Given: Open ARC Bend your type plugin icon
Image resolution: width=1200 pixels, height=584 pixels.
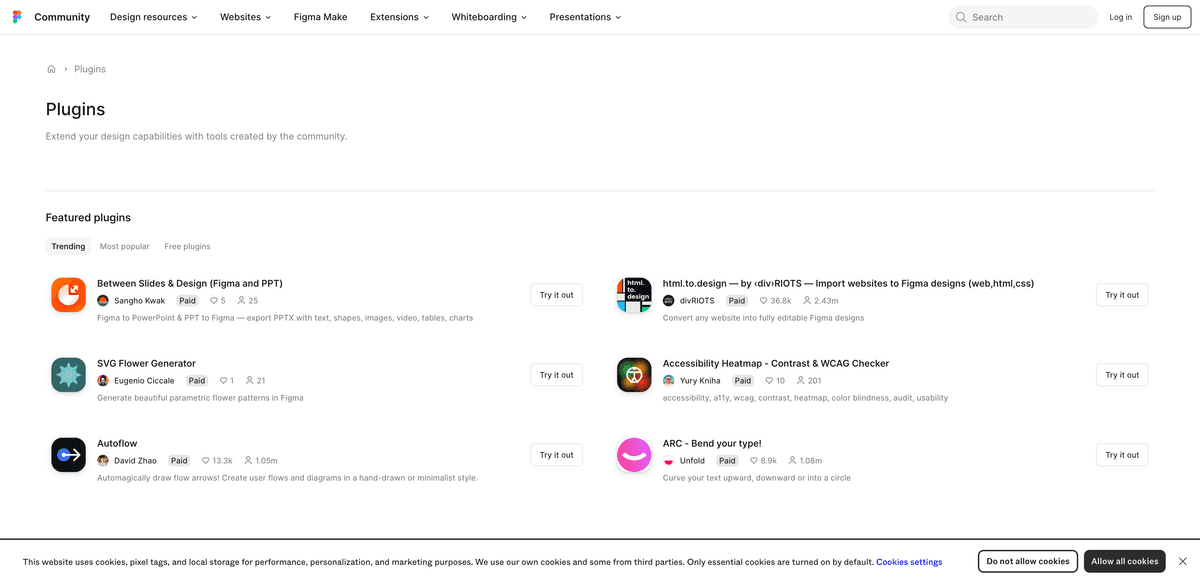Looking at the screenshot, I should coord(634,455).
